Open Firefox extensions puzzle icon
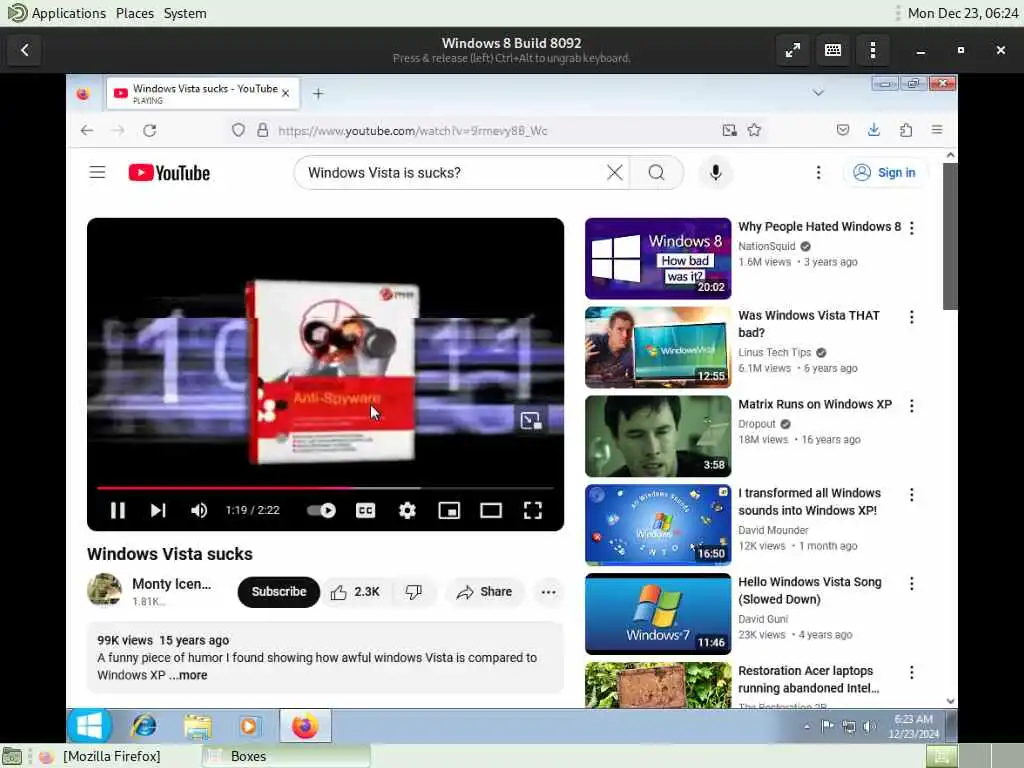The width and height of the screenshot is (1024, 768). click(x=906, y=130)
